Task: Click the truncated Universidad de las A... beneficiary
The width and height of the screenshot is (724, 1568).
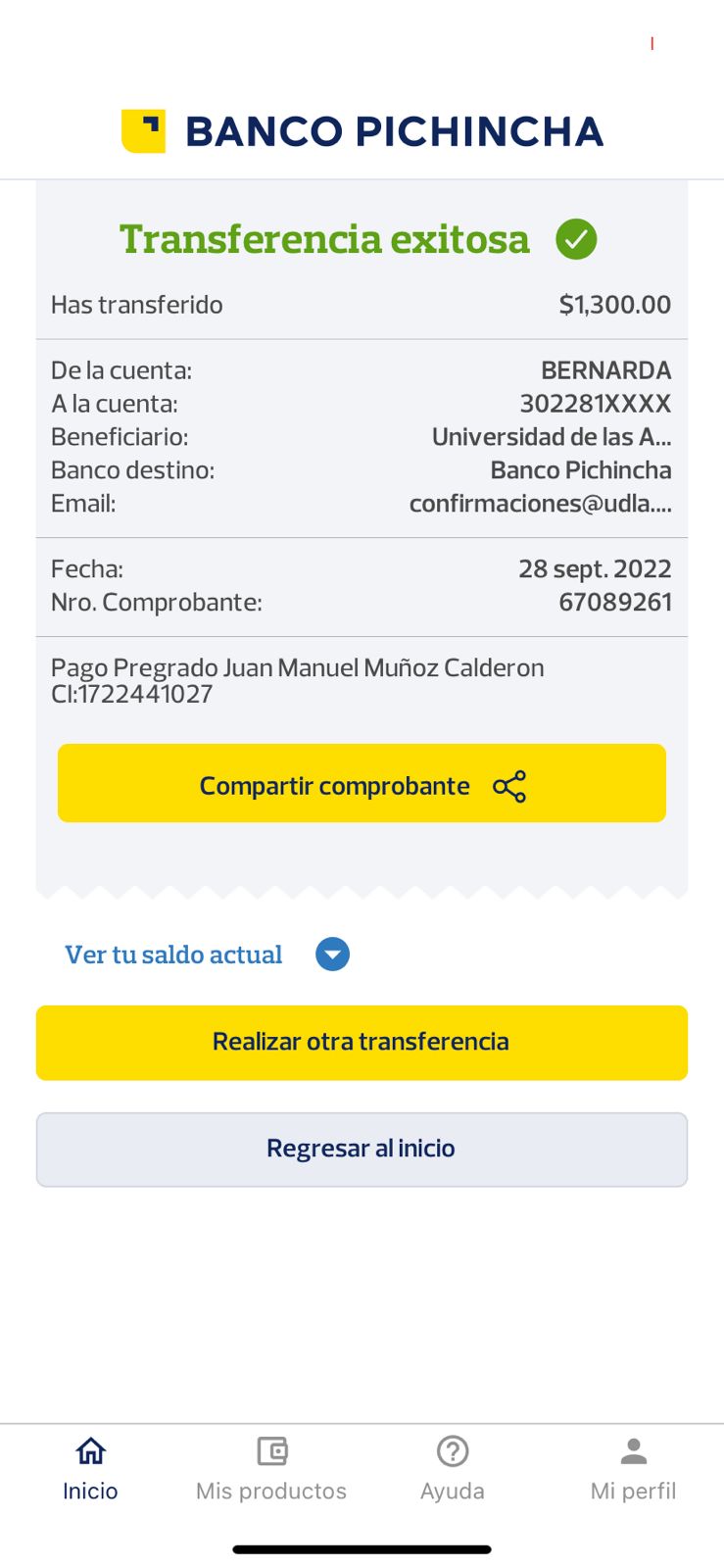Action: click(x=552, y=437)
